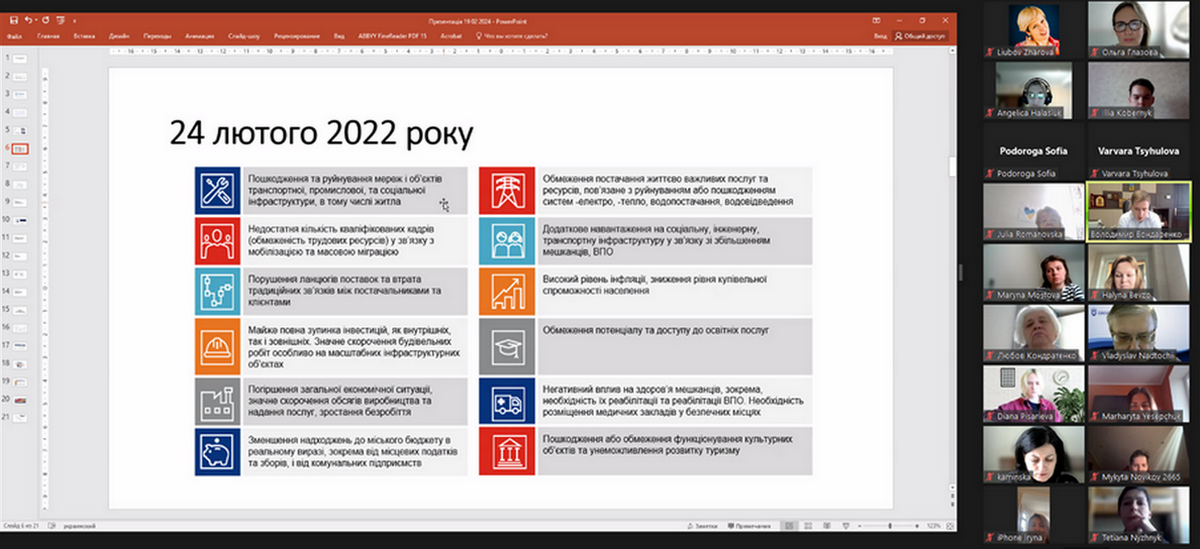1200x549 pixels.
Task: Toggle the Notes pane (Заметки)
Action: (704, 525)
